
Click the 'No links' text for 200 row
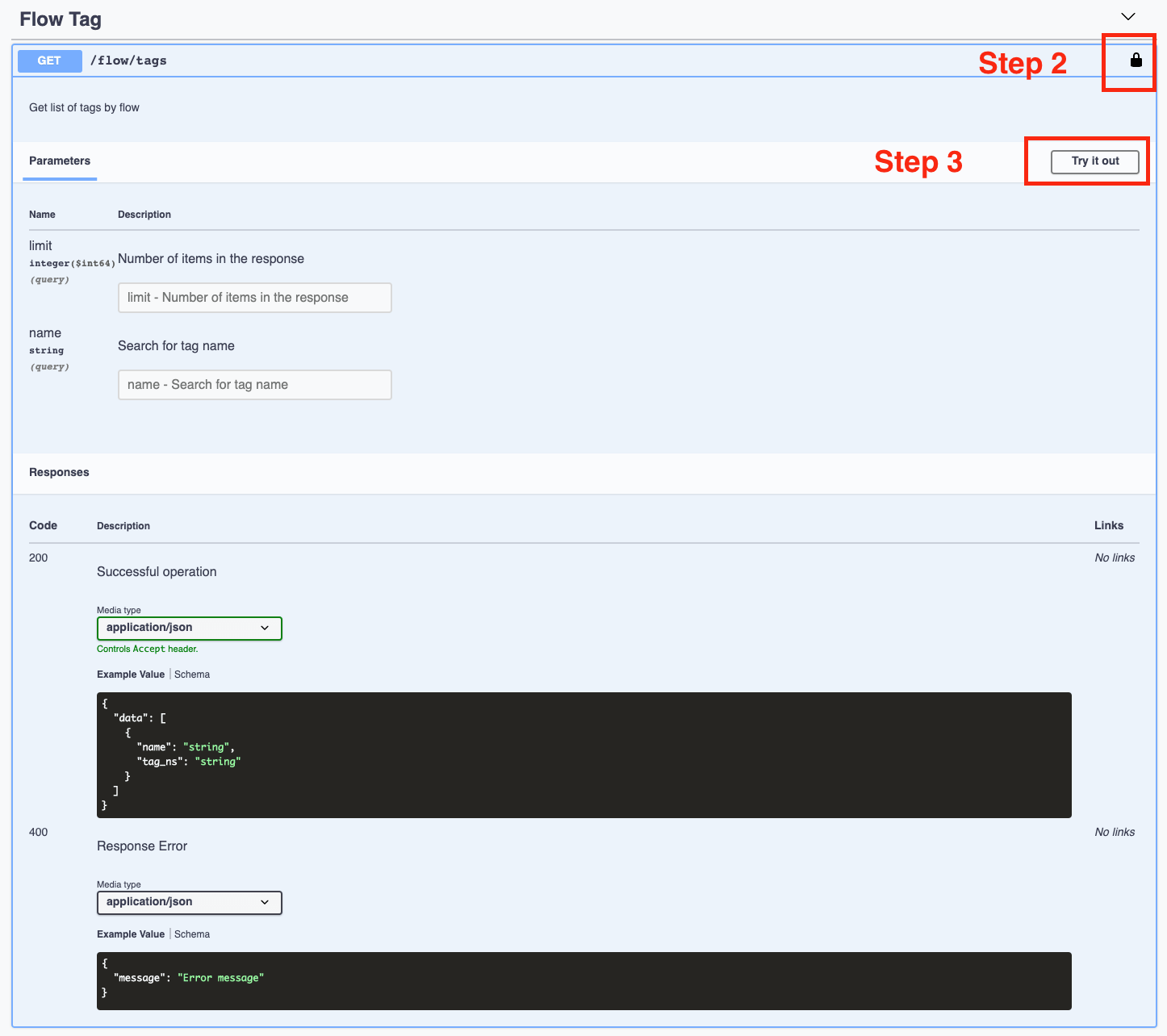[x=1115, y=558]
